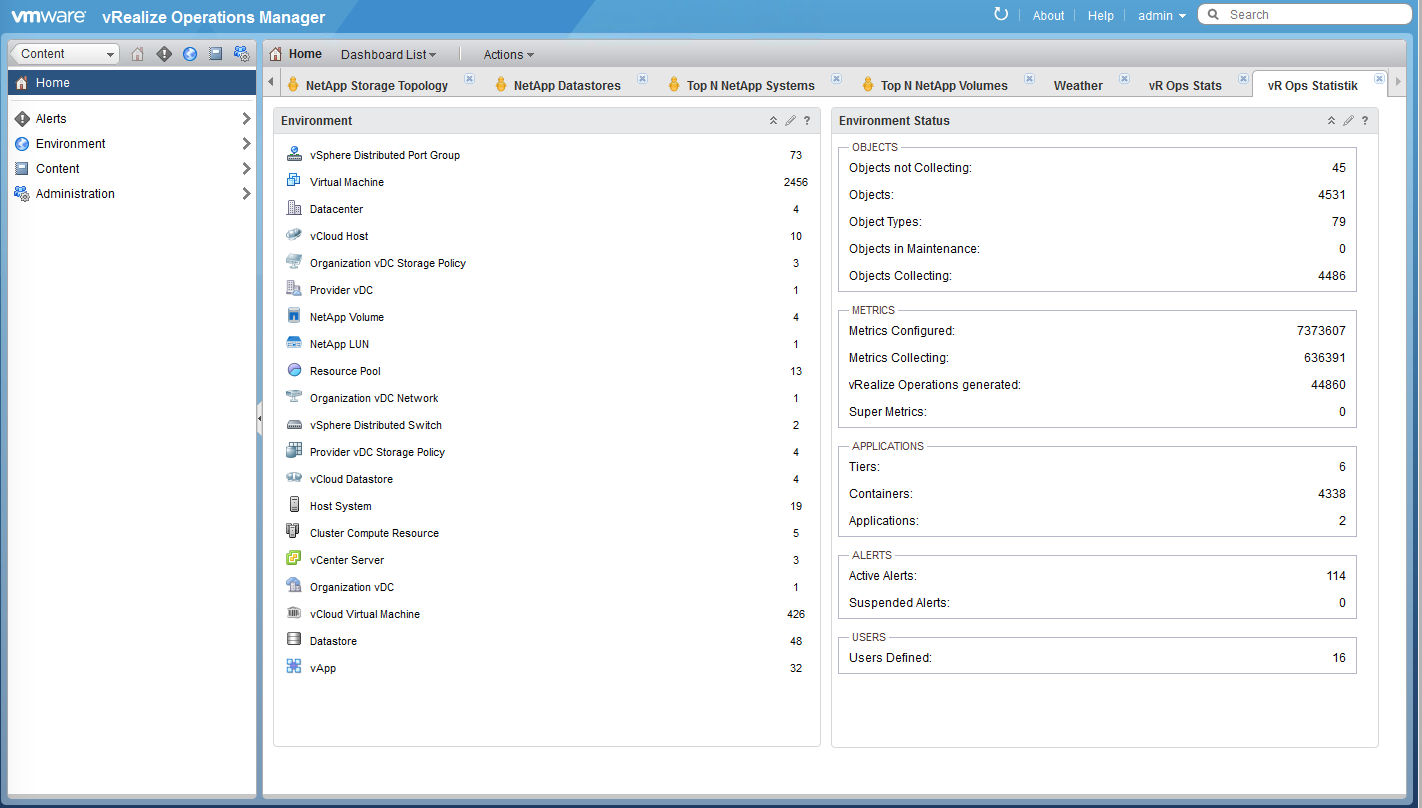Close the NetApp Datastores tab
Viewport: 1422px width, 808px height.
642,79
